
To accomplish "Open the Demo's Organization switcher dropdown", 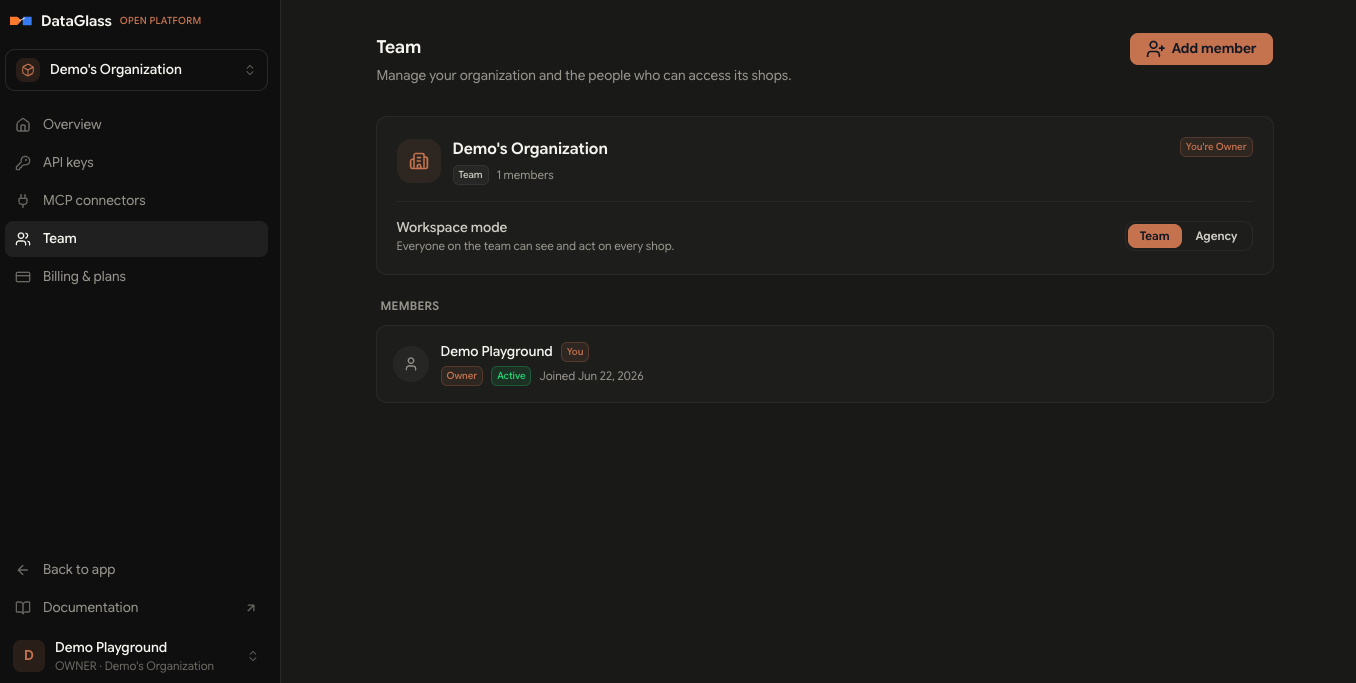I will [x=137, y=70].
